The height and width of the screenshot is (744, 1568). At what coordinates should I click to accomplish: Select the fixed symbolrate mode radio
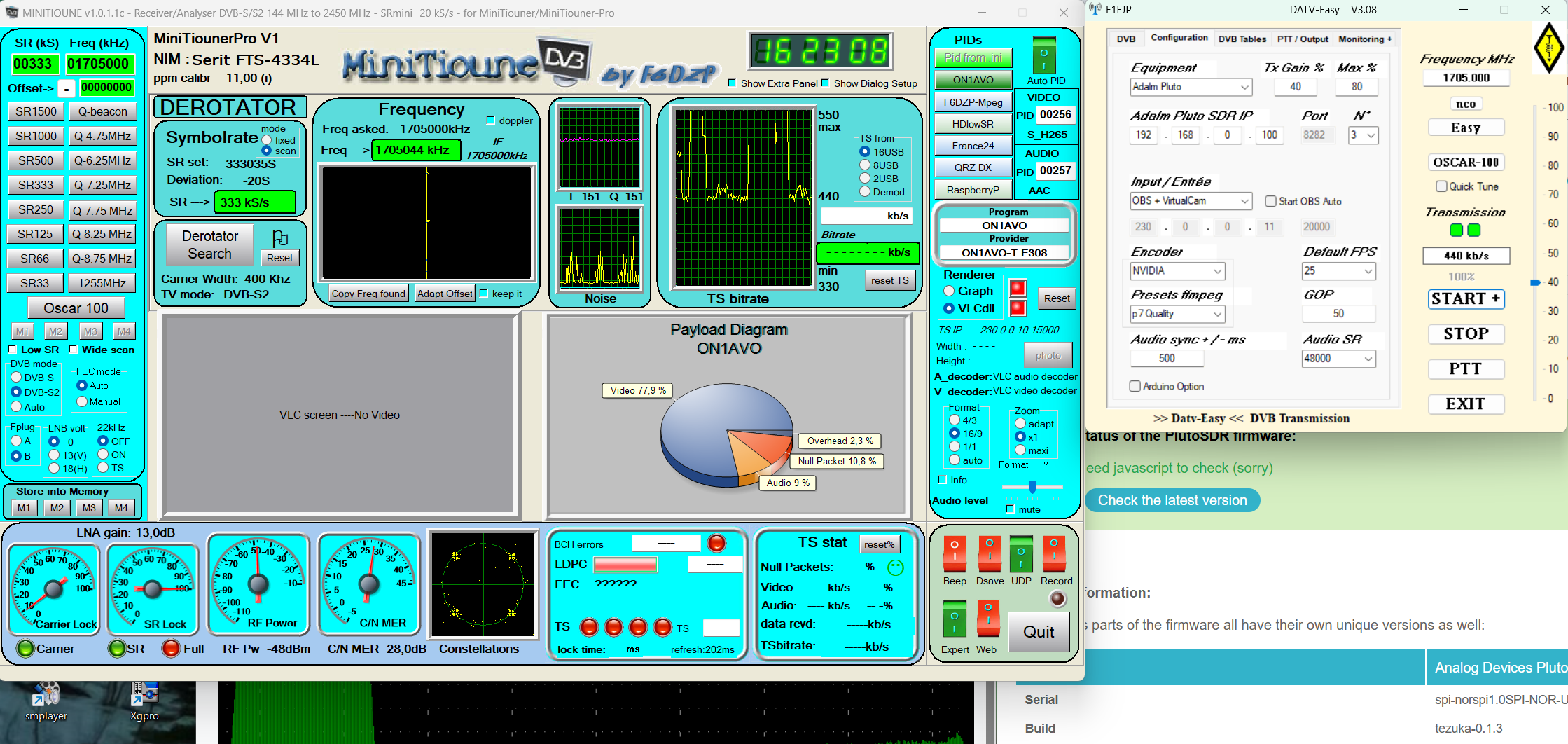click(x=266, y=140)
